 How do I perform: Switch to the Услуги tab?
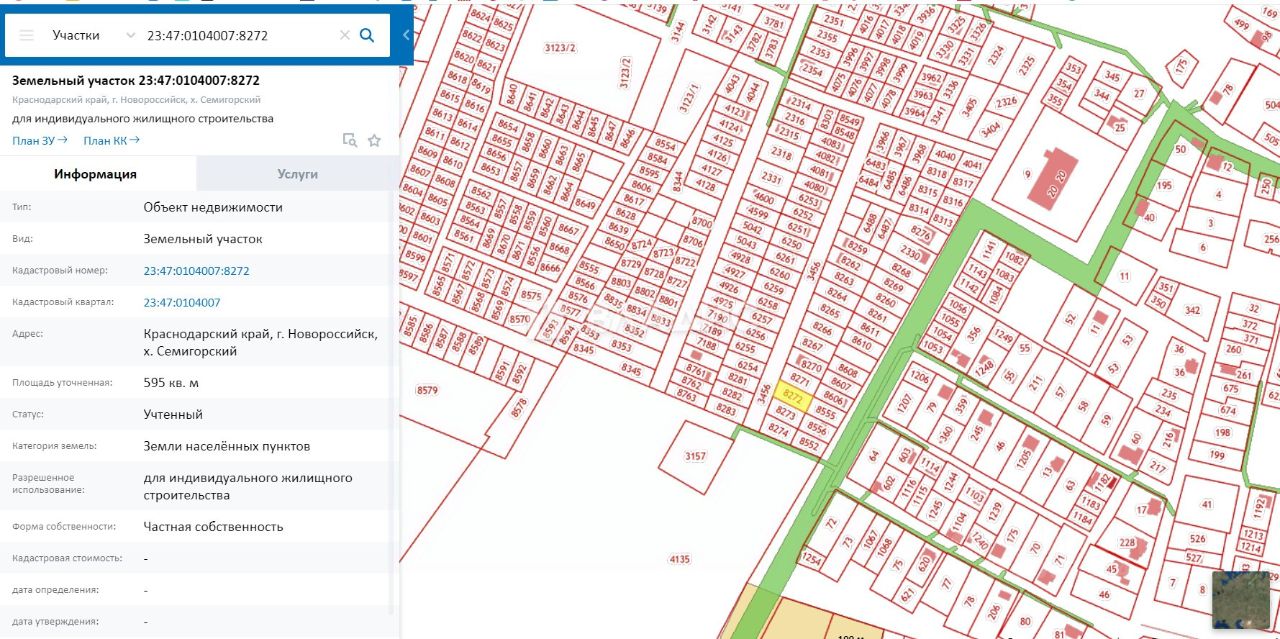tap(297, 174)
